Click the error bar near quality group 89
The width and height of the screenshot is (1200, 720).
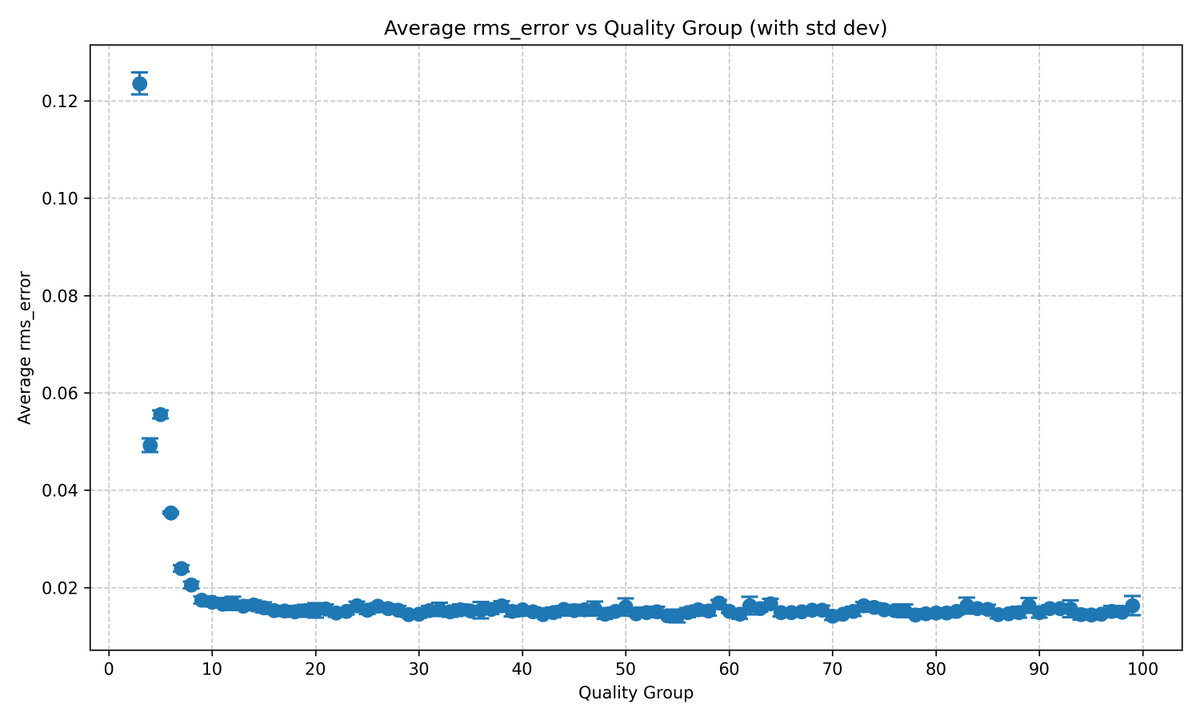[1028, 600]
